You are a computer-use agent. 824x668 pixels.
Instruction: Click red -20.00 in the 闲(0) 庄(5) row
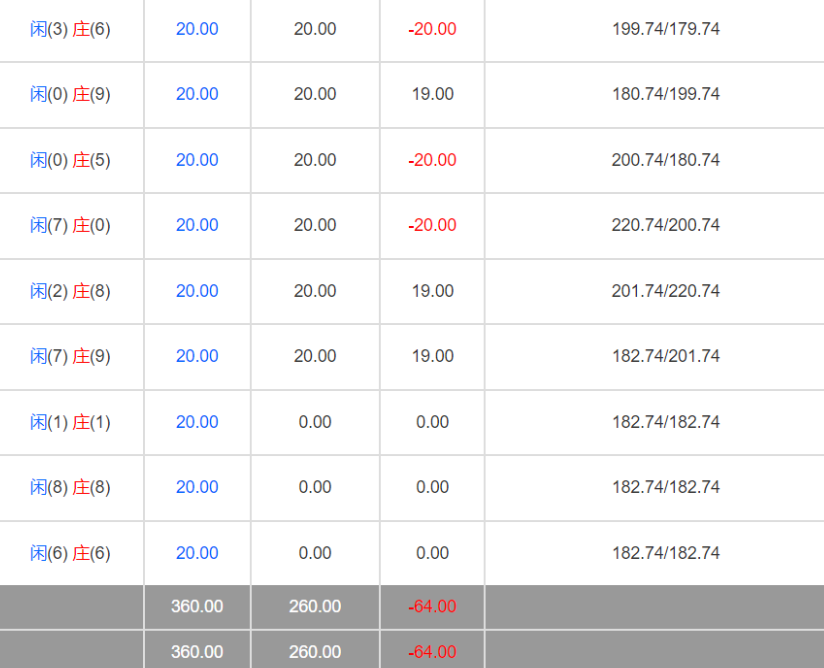pyautogui.click(x=432, y=160)
